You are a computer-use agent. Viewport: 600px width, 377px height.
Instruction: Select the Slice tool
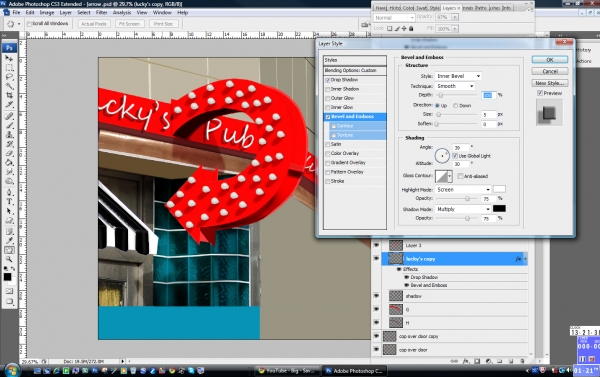pos(9,104)
